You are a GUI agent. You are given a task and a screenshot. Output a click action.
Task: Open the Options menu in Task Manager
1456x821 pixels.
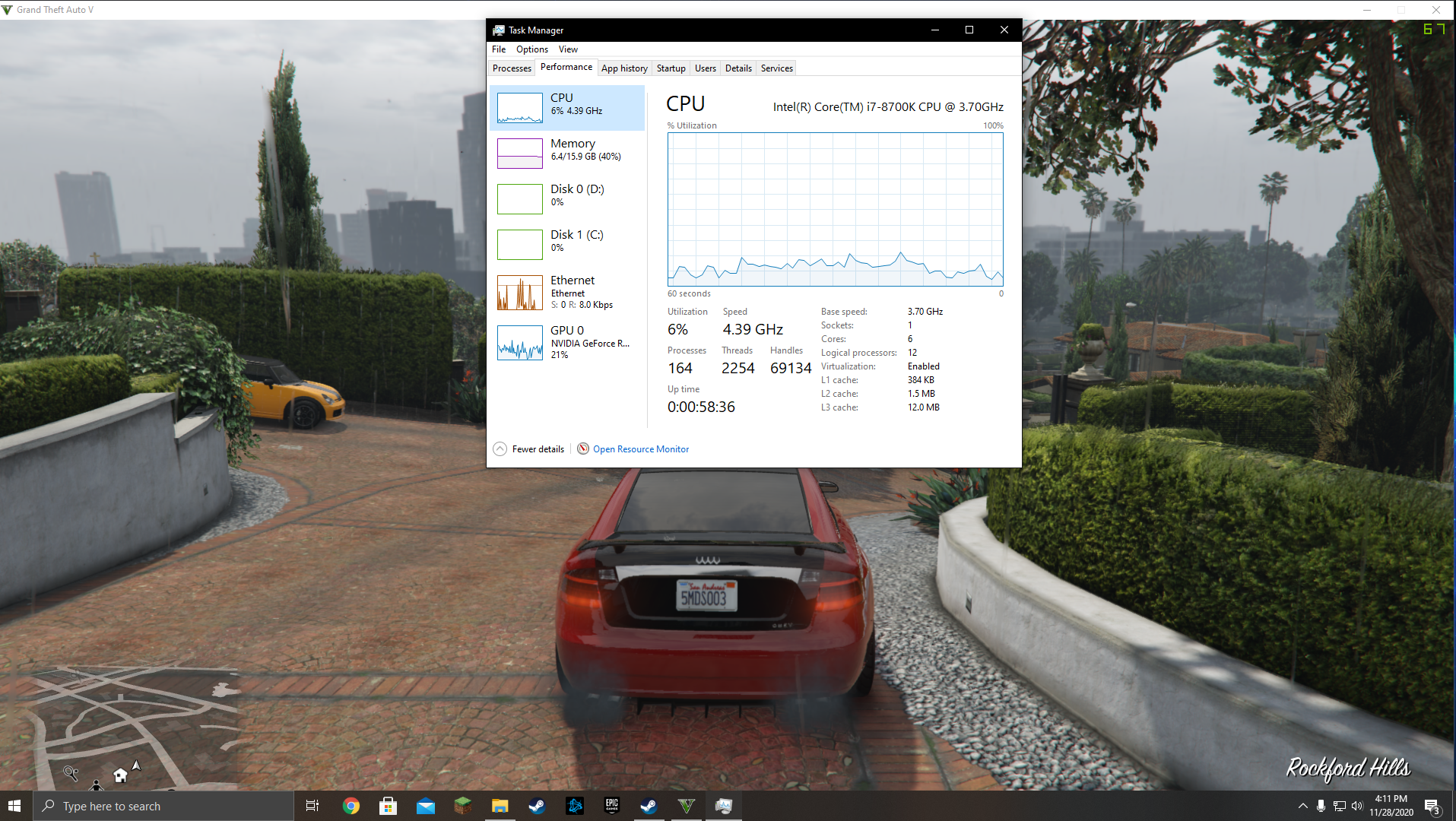[x=531, y=49]
